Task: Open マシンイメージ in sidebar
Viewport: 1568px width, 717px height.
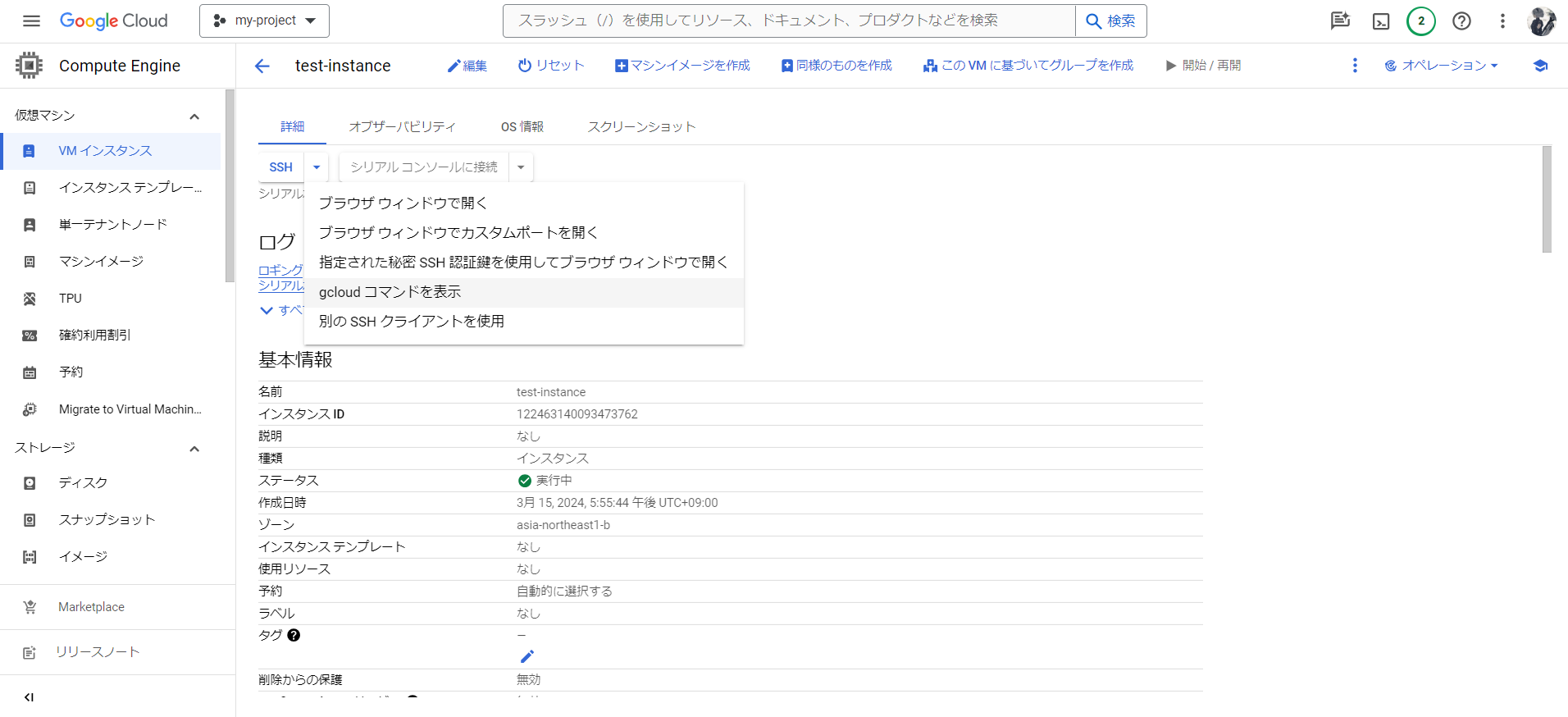Action: 111,262
